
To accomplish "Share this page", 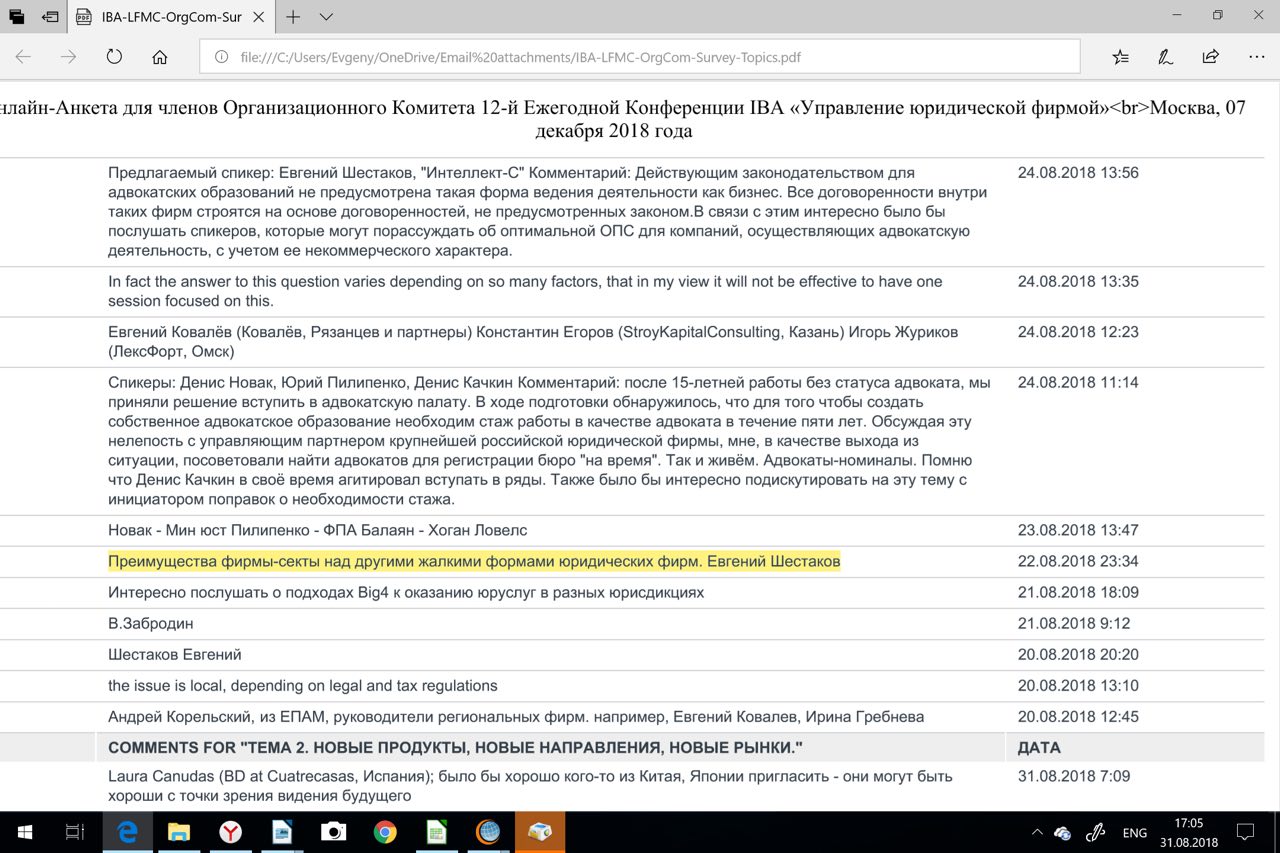I will point(1211,57).
